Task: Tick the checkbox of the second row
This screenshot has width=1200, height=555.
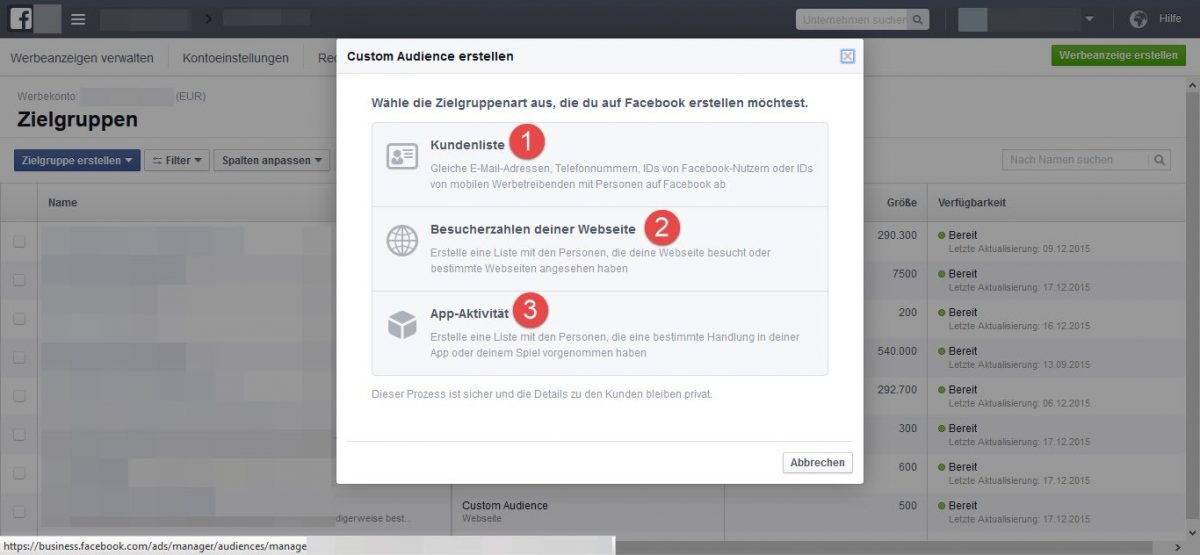Action: click(x=19, y=280)
